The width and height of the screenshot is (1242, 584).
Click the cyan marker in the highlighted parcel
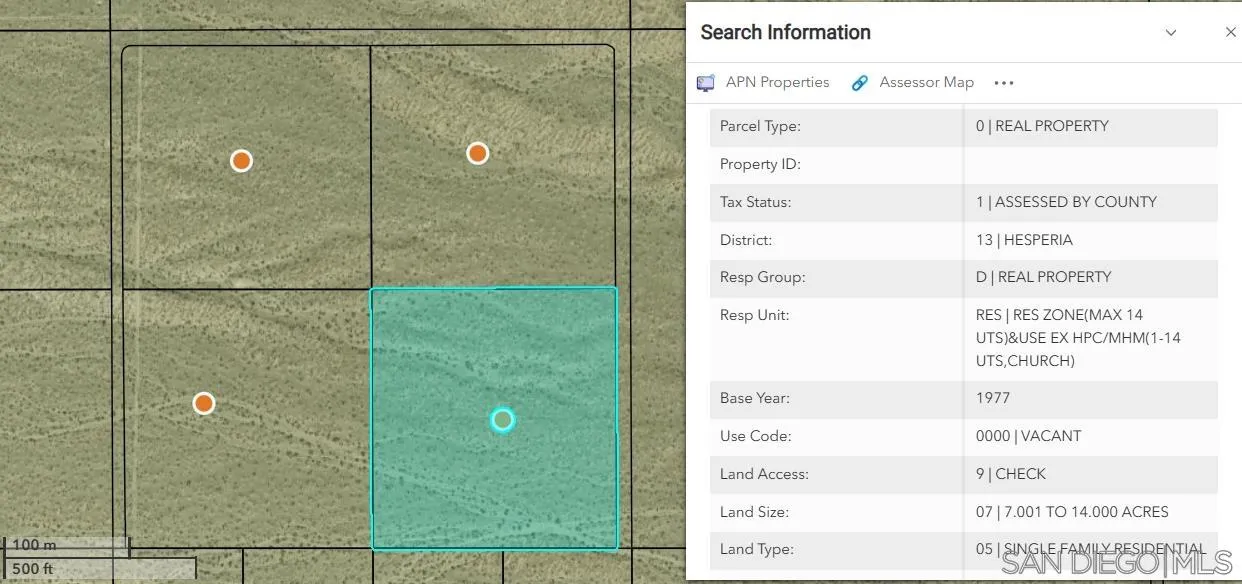tap(502, 419)
